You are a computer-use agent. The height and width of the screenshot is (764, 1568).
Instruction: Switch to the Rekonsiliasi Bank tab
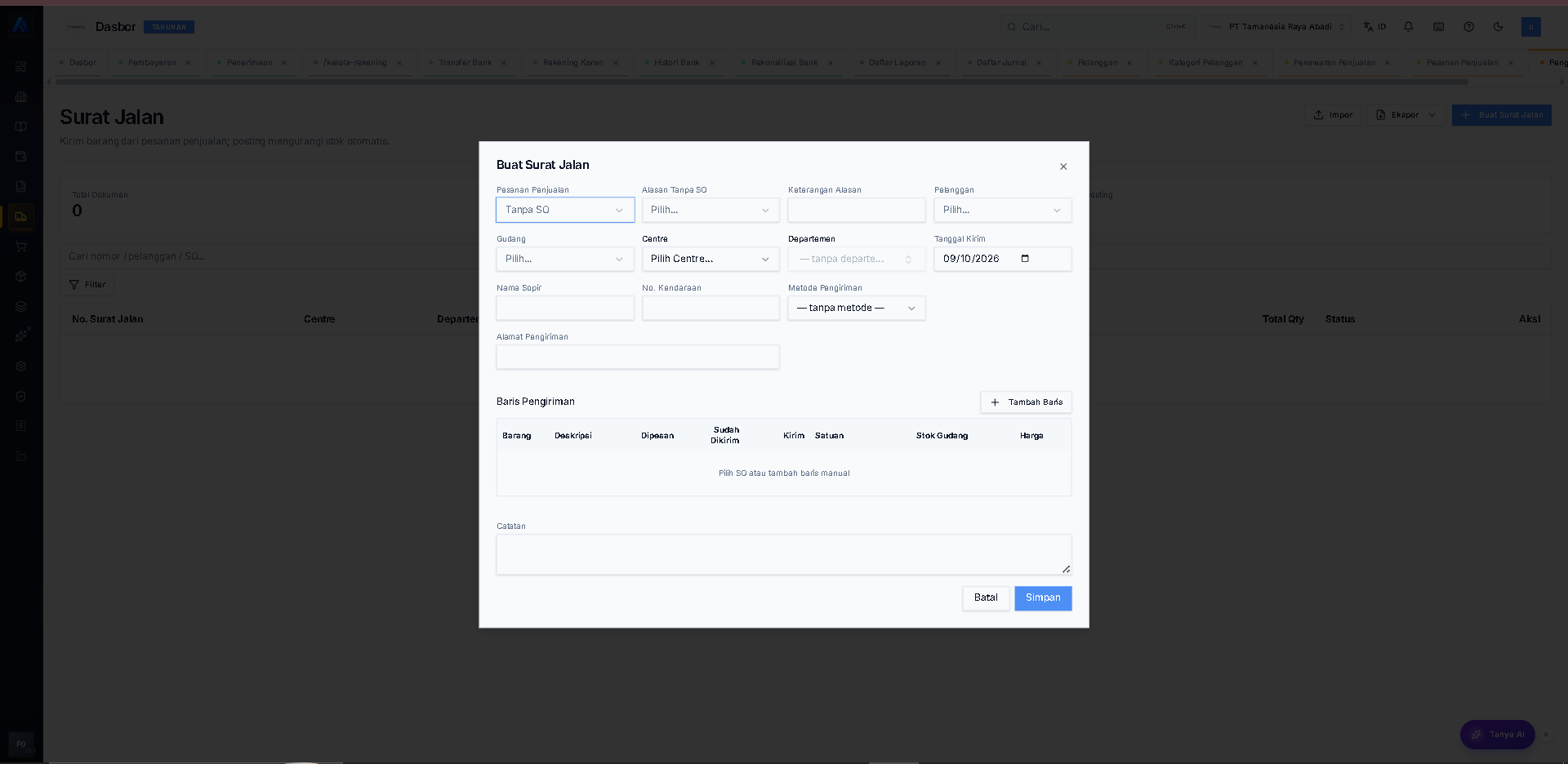coord(784,63)
